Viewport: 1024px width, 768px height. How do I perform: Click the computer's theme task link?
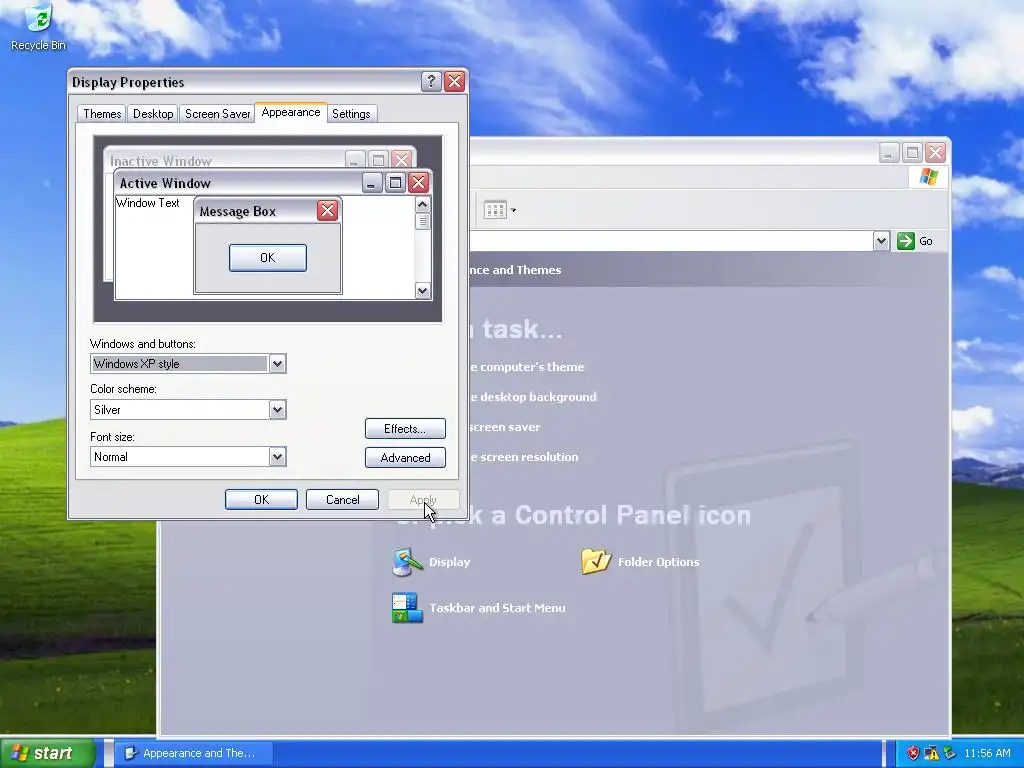click(527, 367)
